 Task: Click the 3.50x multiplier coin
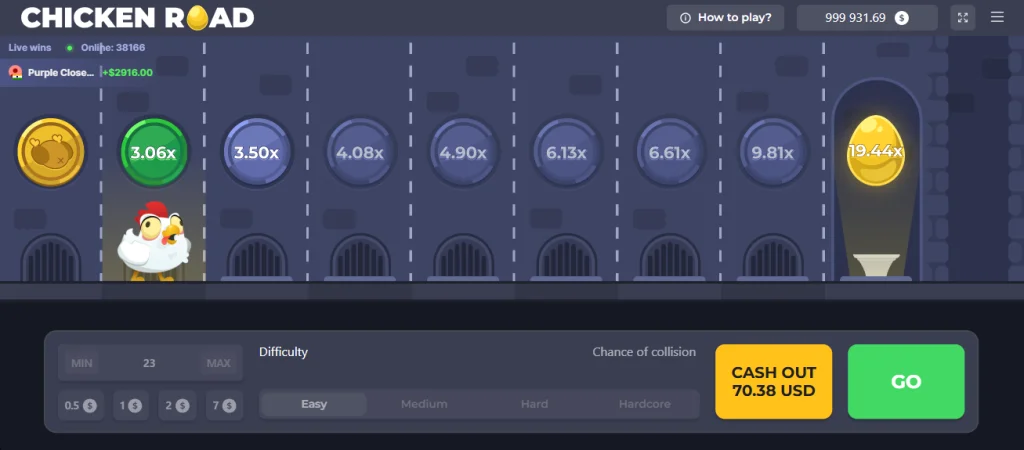[257, 152]
